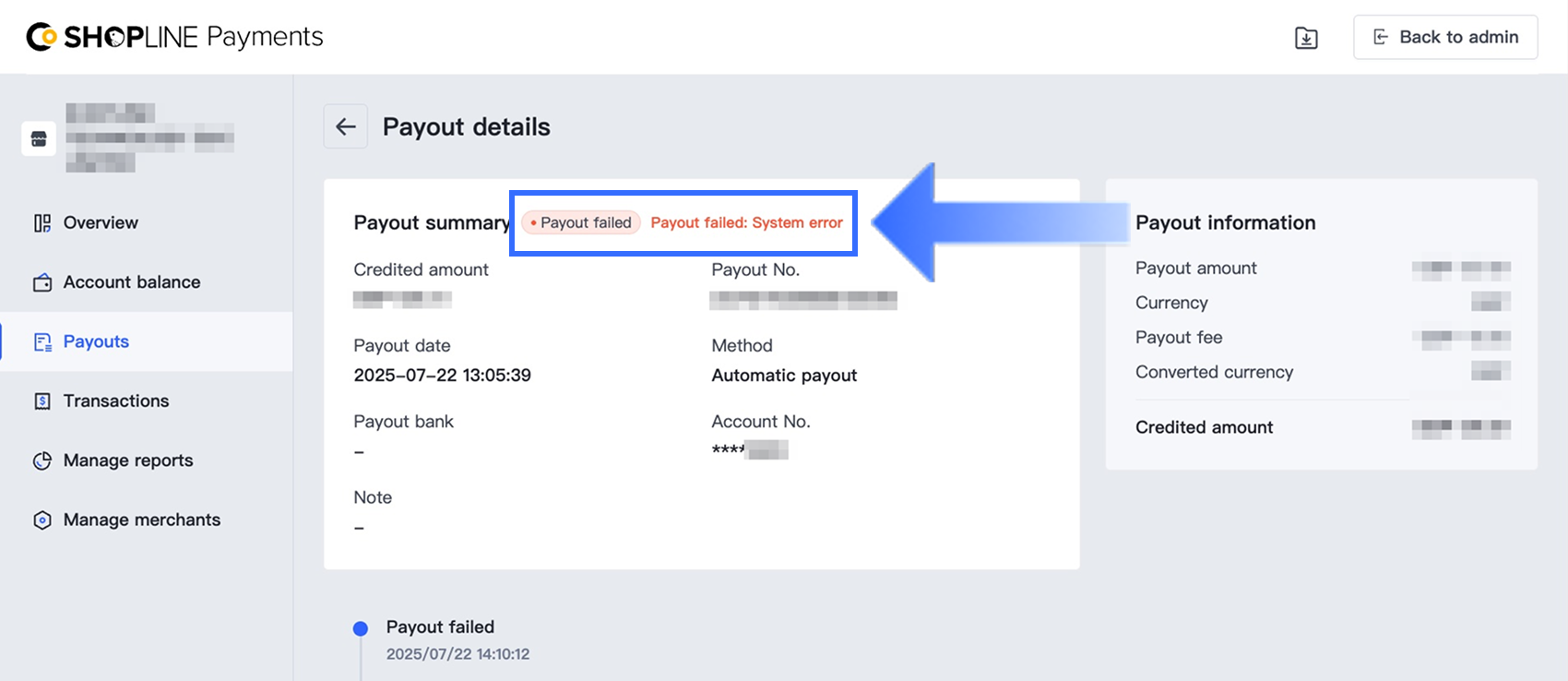Click the store icon in the sidebar
Viewport: 1568px width, 681px height.
[x=39, y=138]
